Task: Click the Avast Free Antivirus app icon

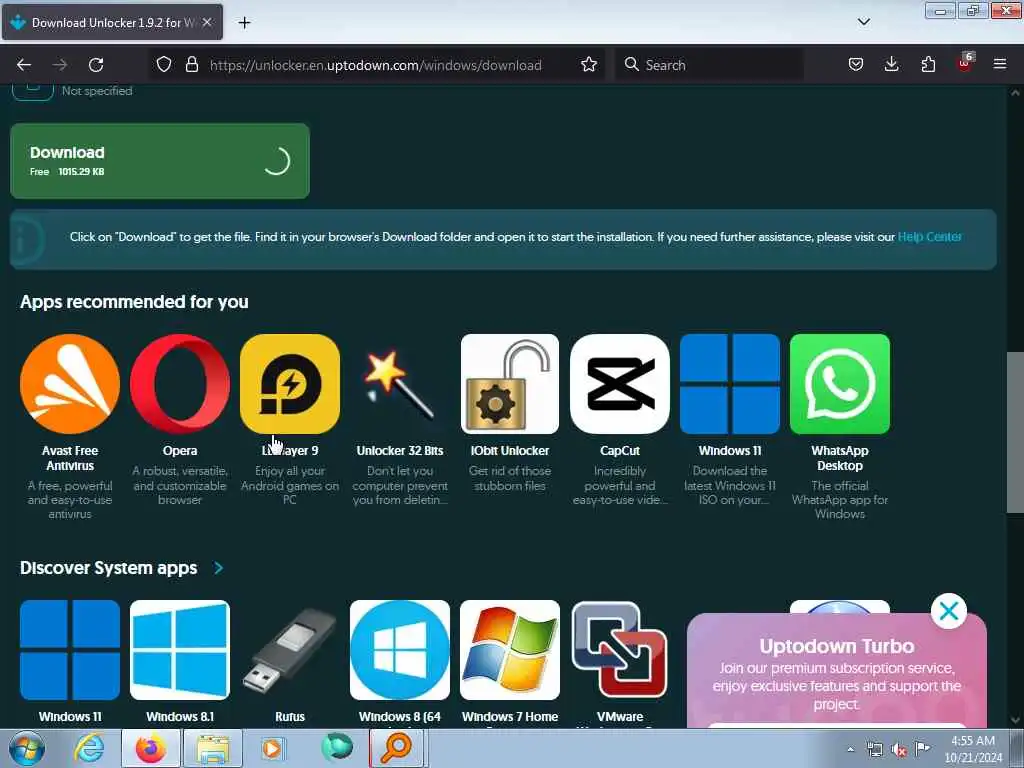Action: (70, 384)
